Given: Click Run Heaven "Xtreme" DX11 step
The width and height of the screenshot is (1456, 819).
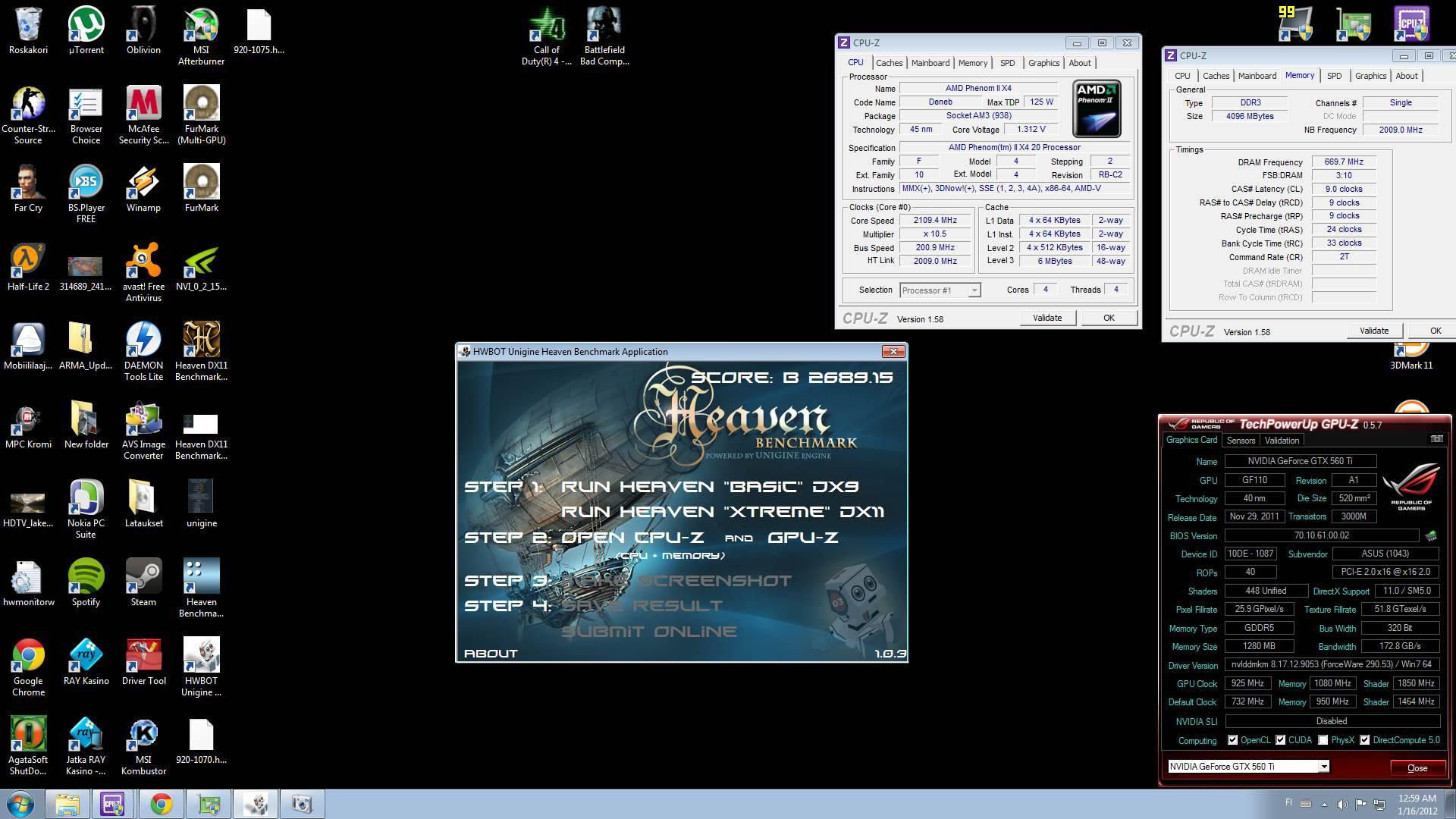Looking at the screenshot, I should [723, 512].
